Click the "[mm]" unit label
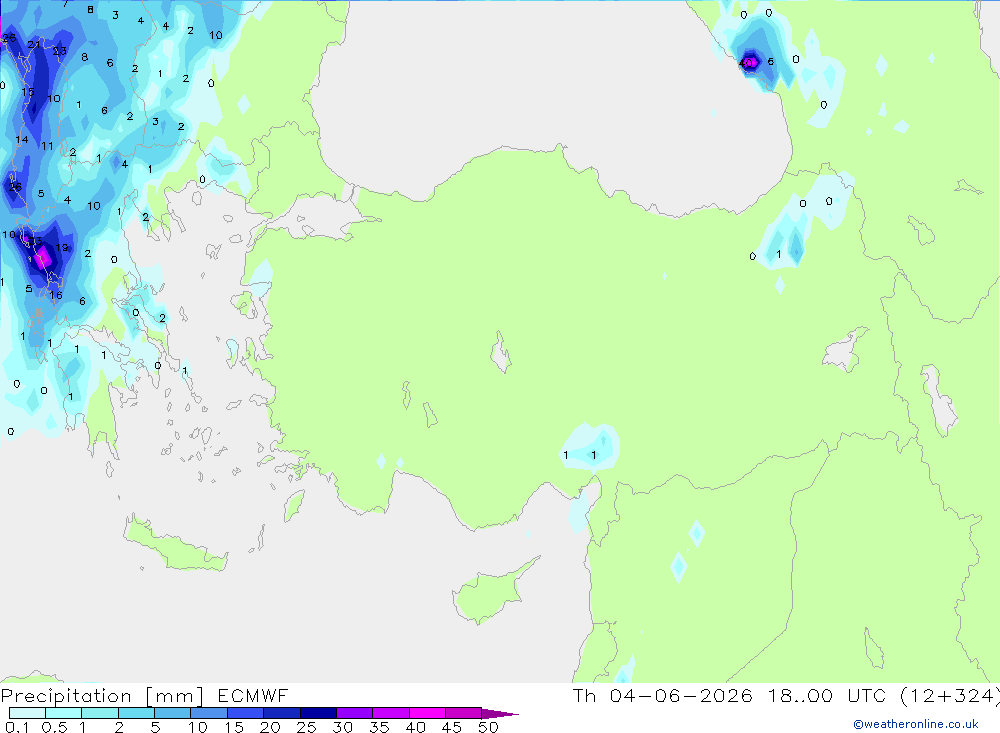1000x733 pixels. coord(174,696)
